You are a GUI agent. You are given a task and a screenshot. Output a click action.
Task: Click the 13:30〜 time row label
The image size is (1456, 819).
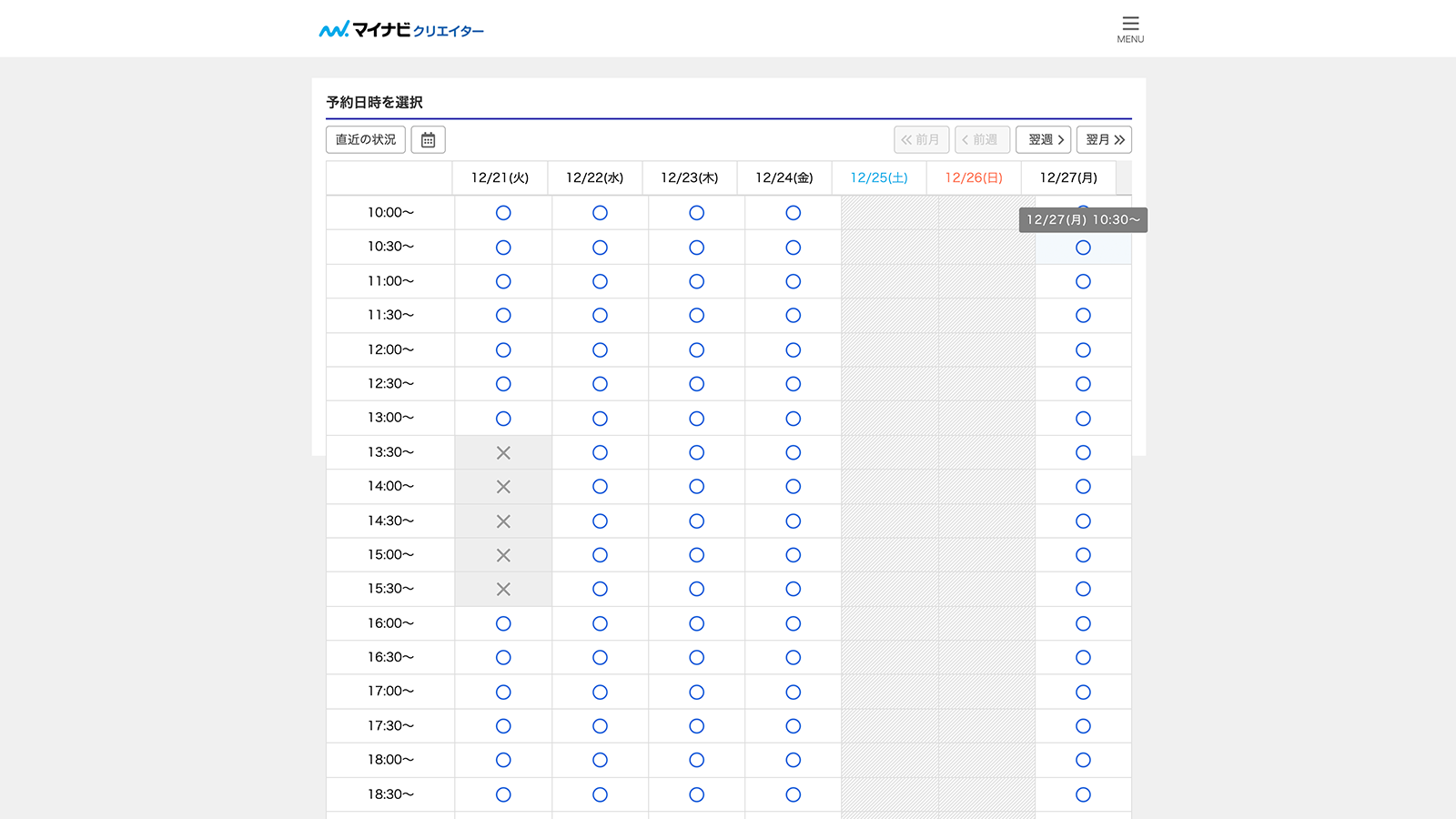pyautogui.click(x=390, y=452)
